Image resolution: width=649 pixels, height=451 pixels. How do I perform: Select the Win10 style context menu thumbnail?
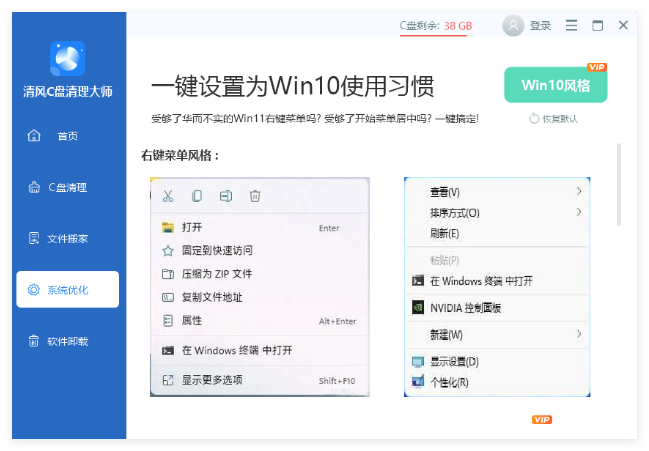click(497, 287)
